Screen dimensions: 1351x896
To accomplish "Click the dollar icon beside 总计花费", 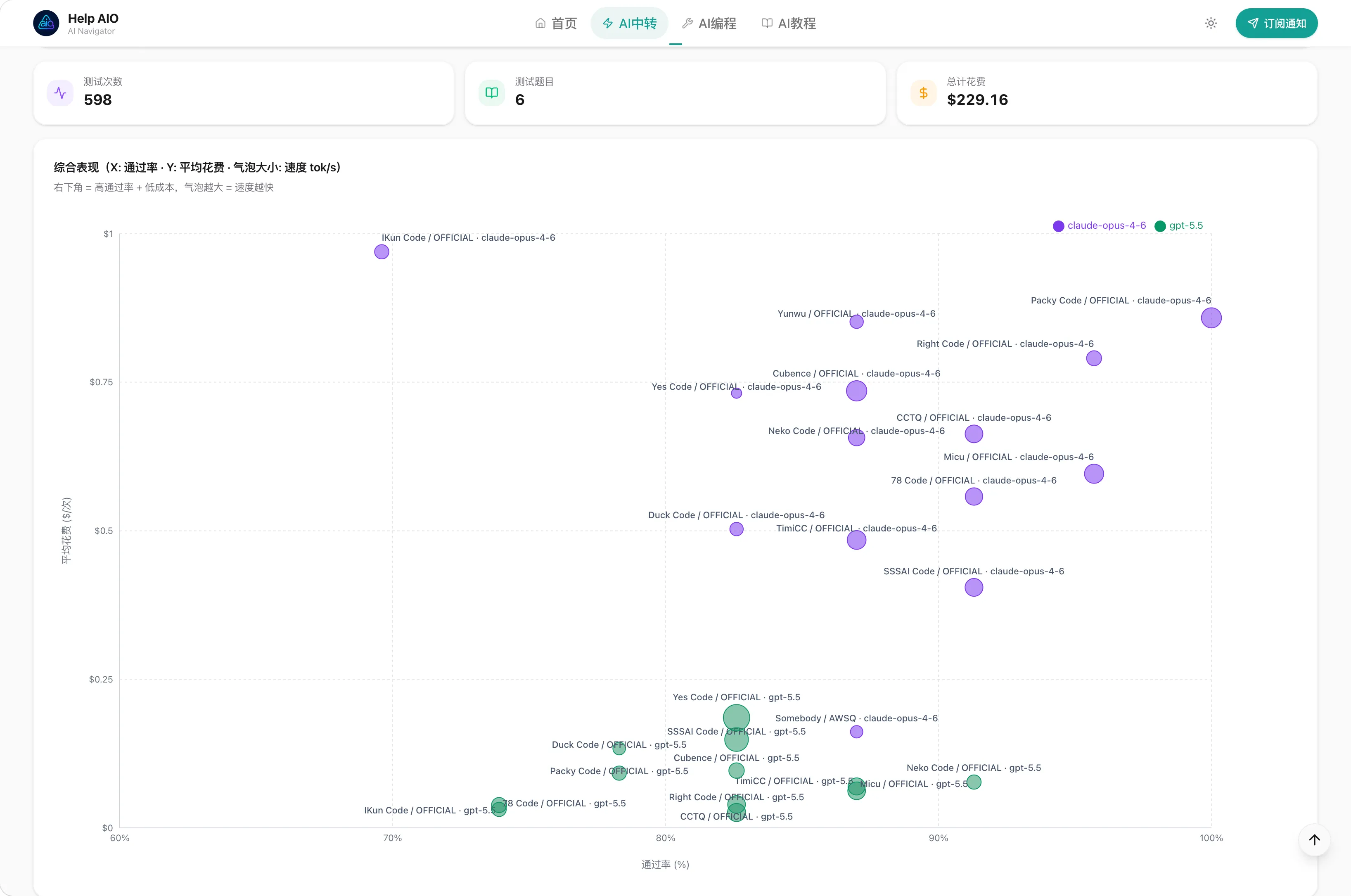I will point(924,93).
